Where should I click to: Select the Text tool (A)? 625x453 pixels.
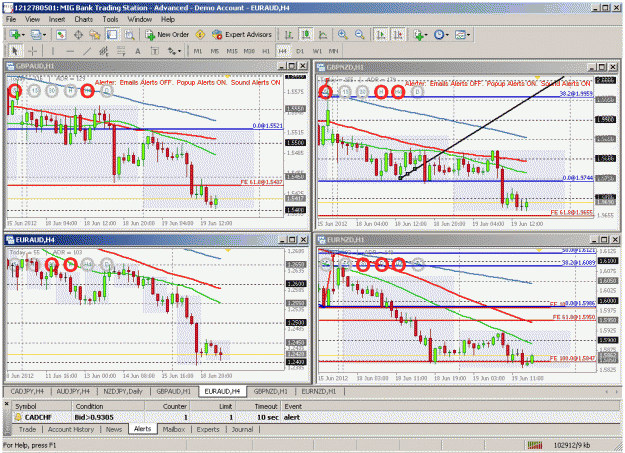coord(138,51)
